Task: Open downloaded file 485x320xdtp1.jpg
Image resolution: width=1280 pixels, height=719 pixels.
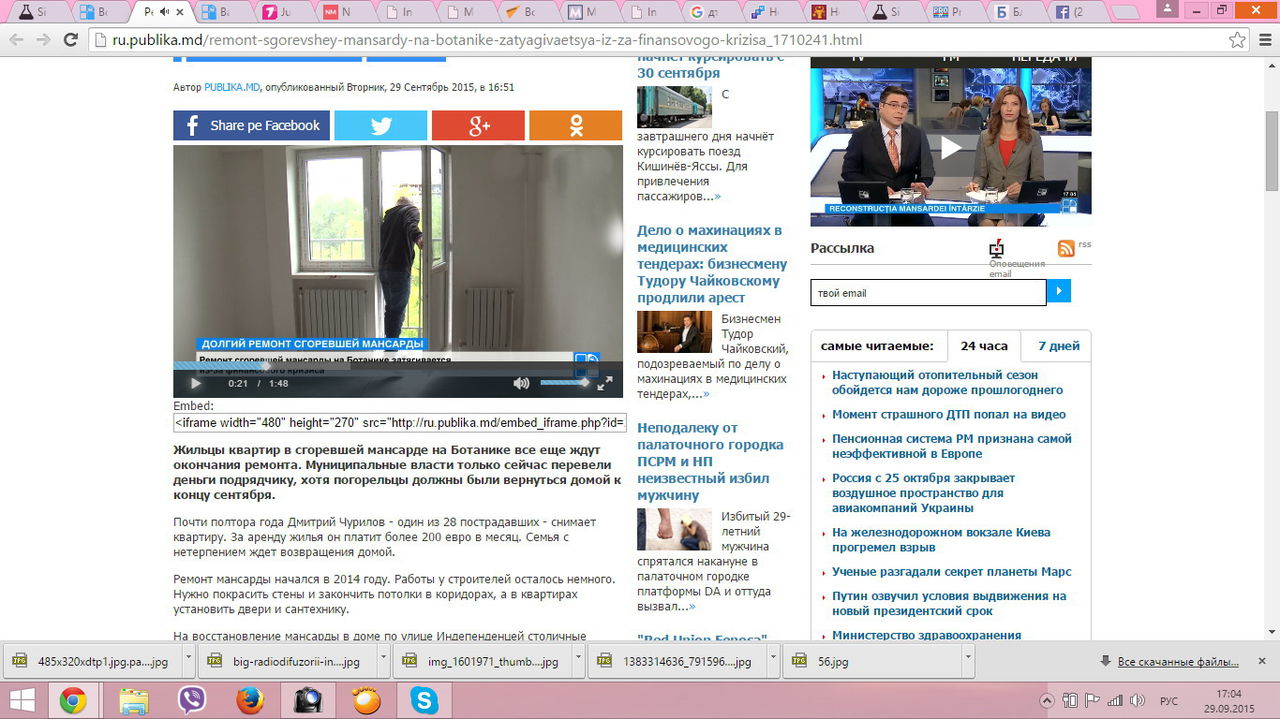Action: pos(89,661)
